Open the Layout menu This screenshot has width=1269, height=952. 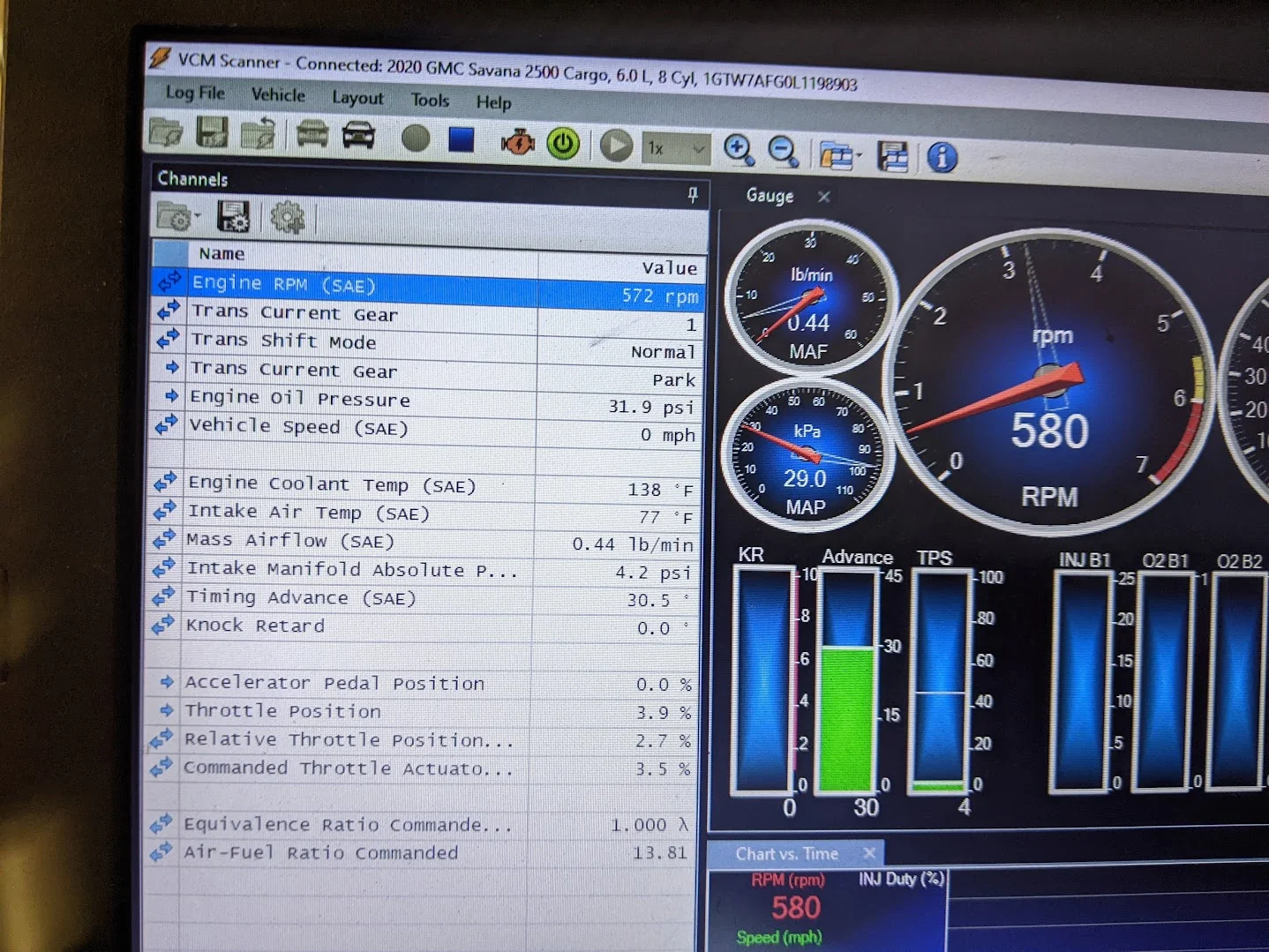tap(357, 98)
